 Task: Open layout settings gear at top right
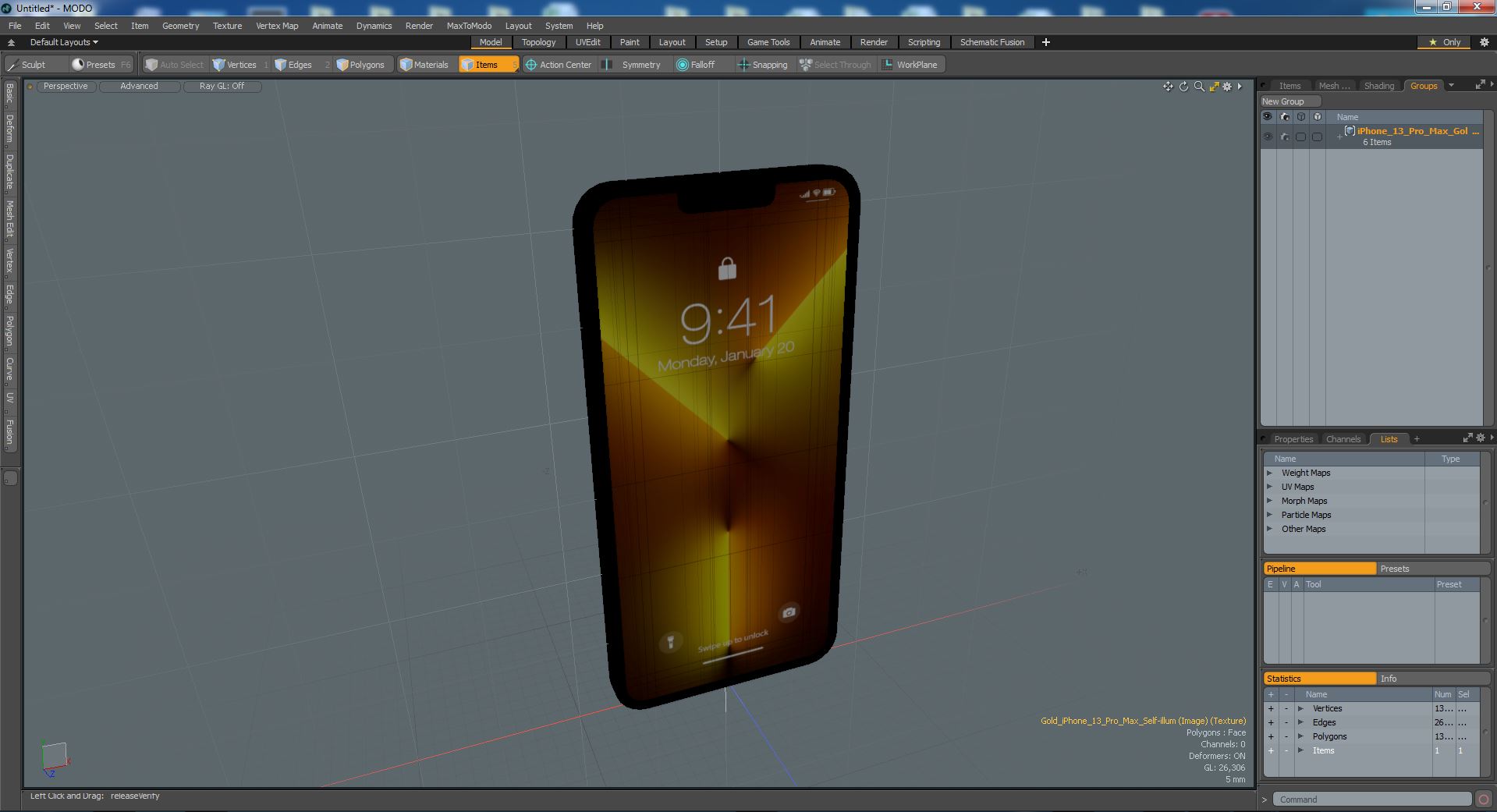pyautogui.click(x=1485, y=42)
